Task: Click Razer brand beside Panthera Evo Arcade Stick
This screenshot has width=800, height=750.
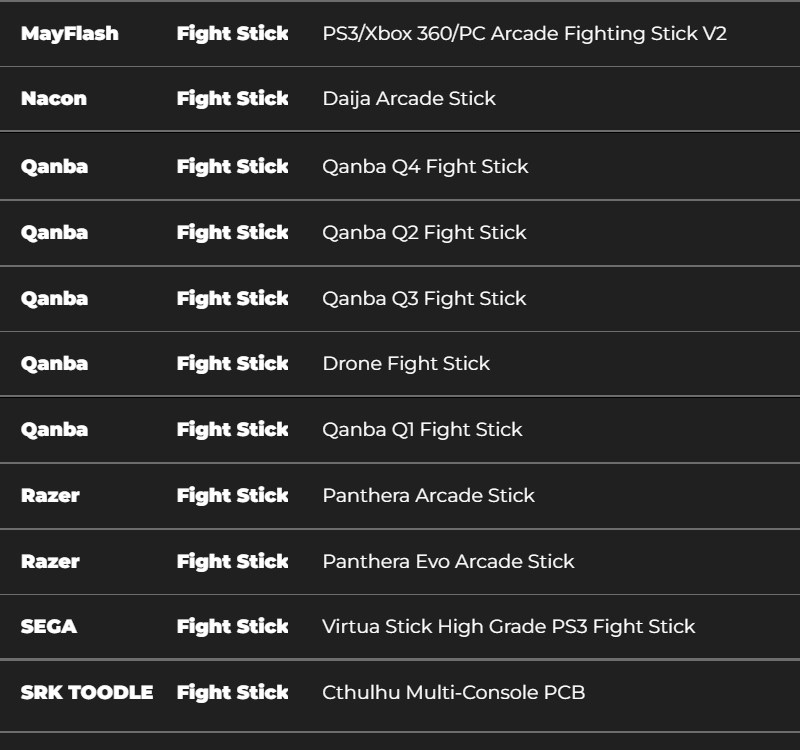Action: 50,562
